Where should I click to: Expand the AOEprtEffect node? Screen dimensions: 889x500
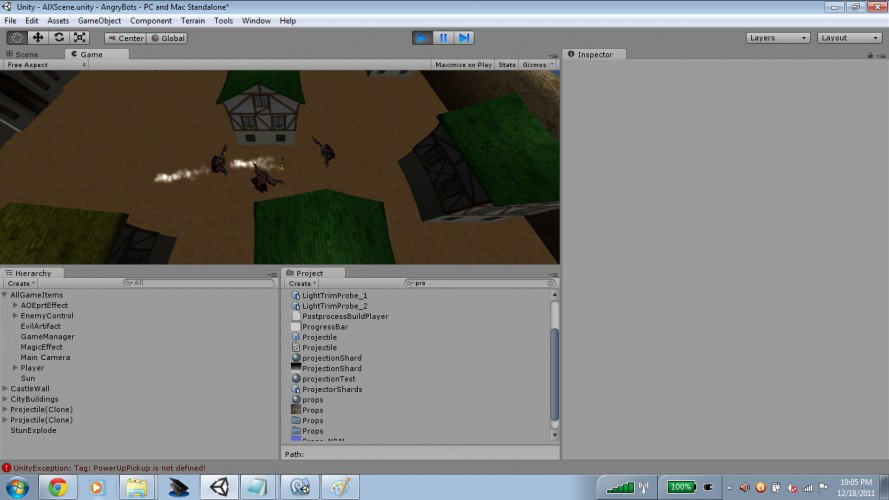point(15,305)
